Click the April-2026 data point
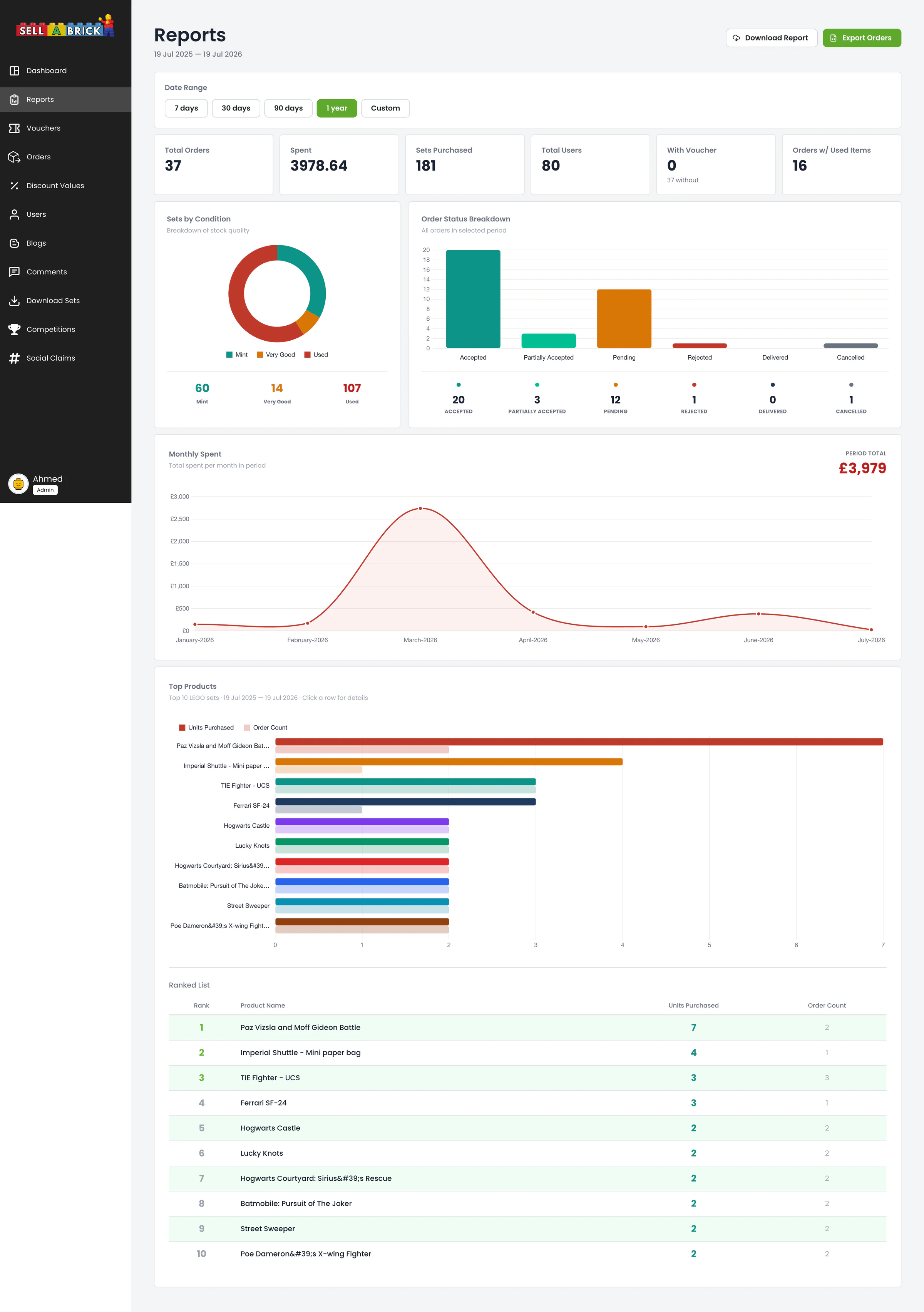This screenshot has height=1312, width=924. point(533,612)
